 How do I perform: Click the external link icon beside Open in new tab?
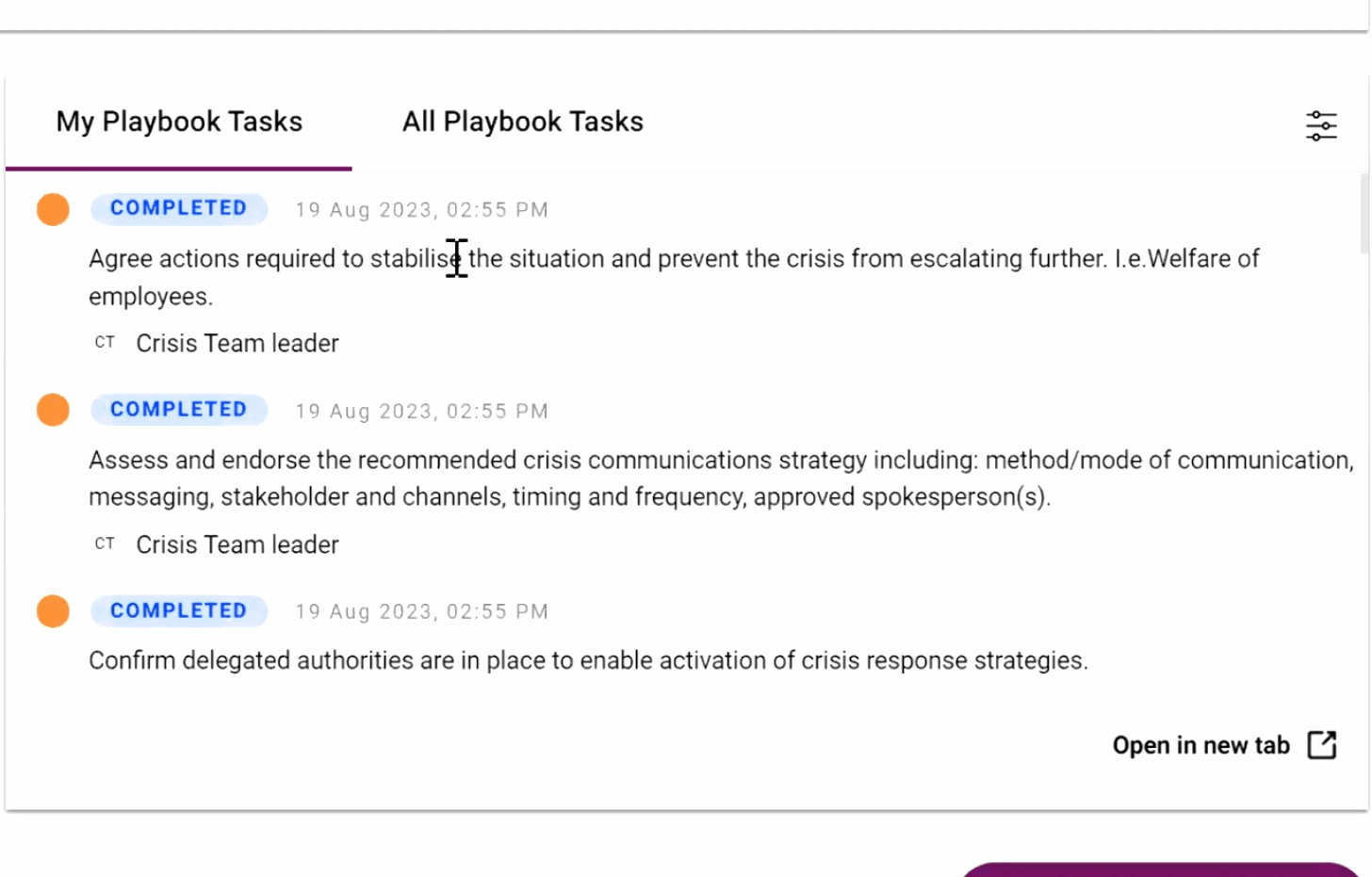[x=1322, y=745]
